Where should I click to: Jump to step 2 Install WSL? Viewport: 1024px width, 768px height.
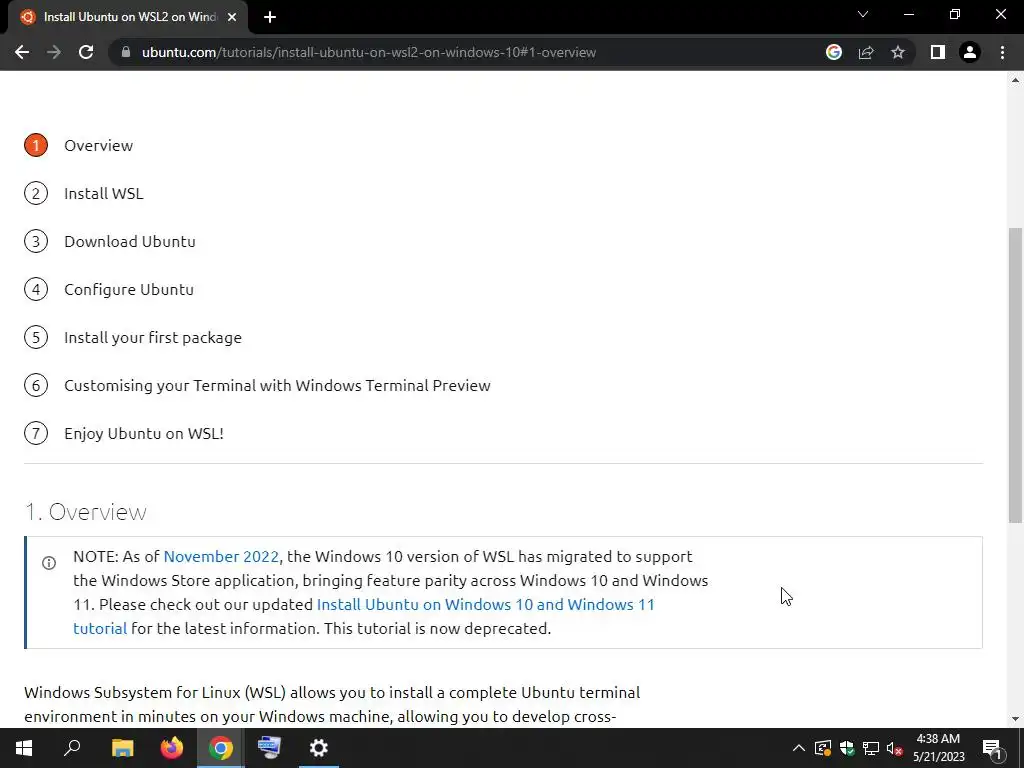104,193
